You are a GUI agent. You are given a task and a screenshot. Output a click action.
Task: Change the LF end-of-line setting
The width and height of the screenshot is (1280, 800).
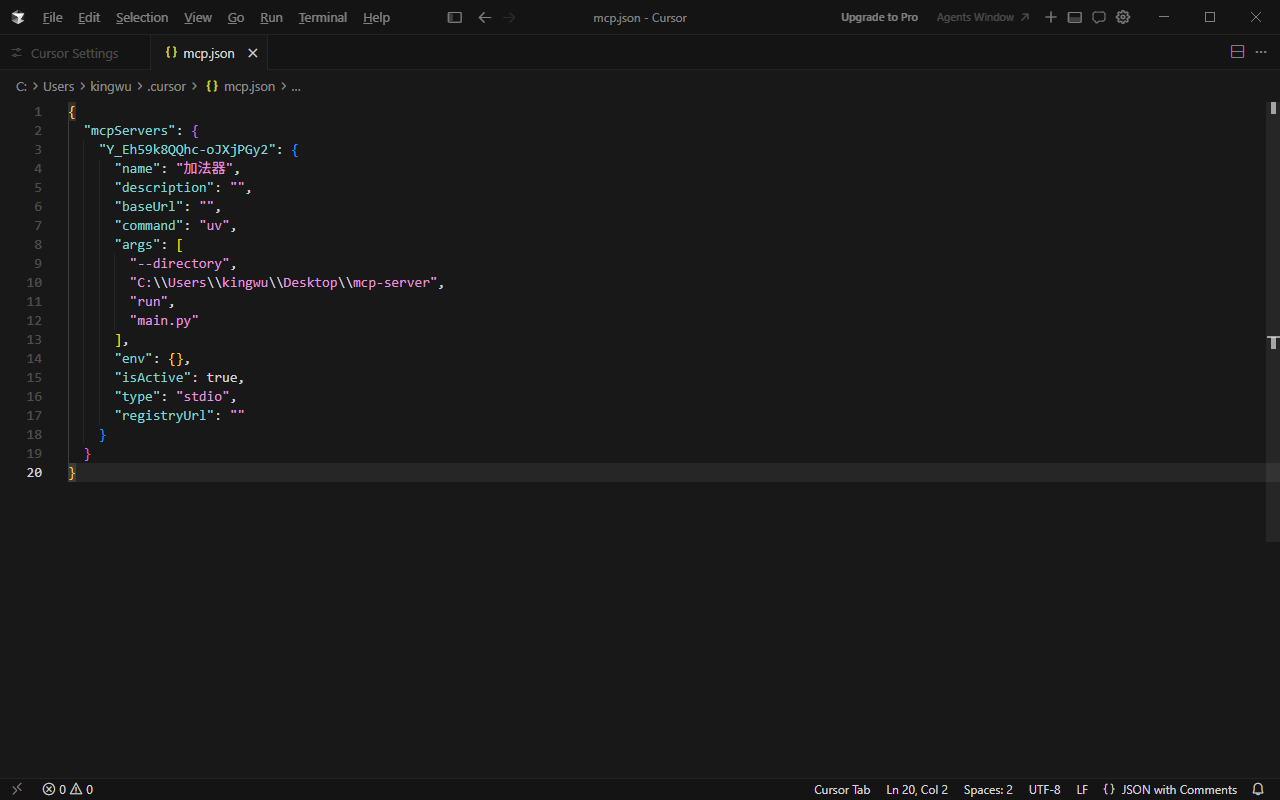(1082, 789)
